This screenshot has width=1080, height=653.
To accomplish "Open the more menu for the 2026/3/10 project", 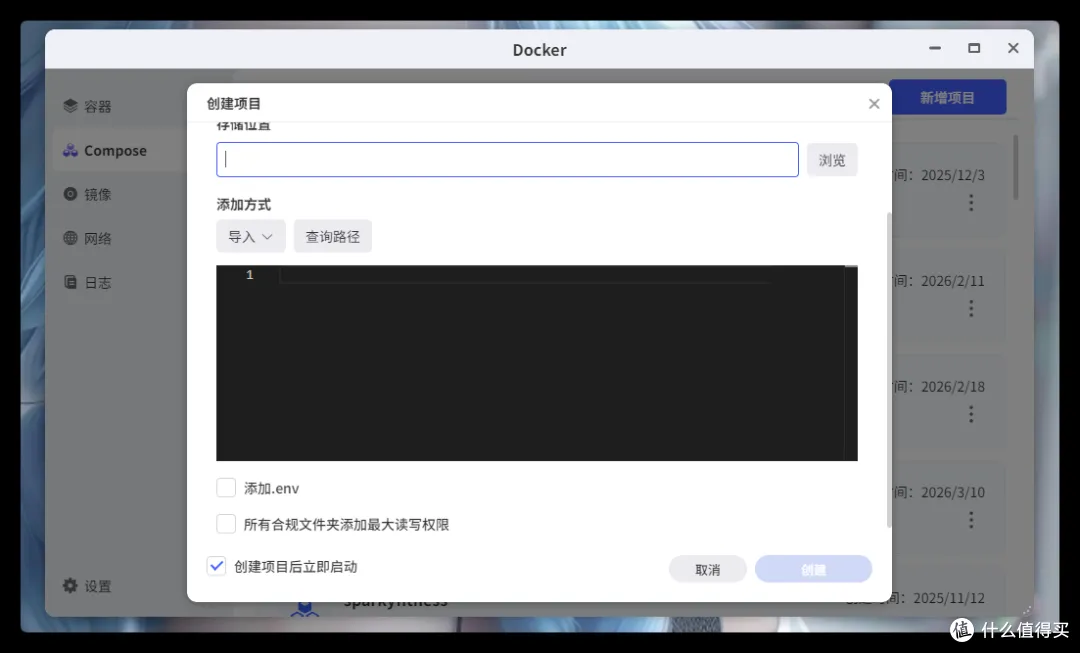I will click(971, 520).
